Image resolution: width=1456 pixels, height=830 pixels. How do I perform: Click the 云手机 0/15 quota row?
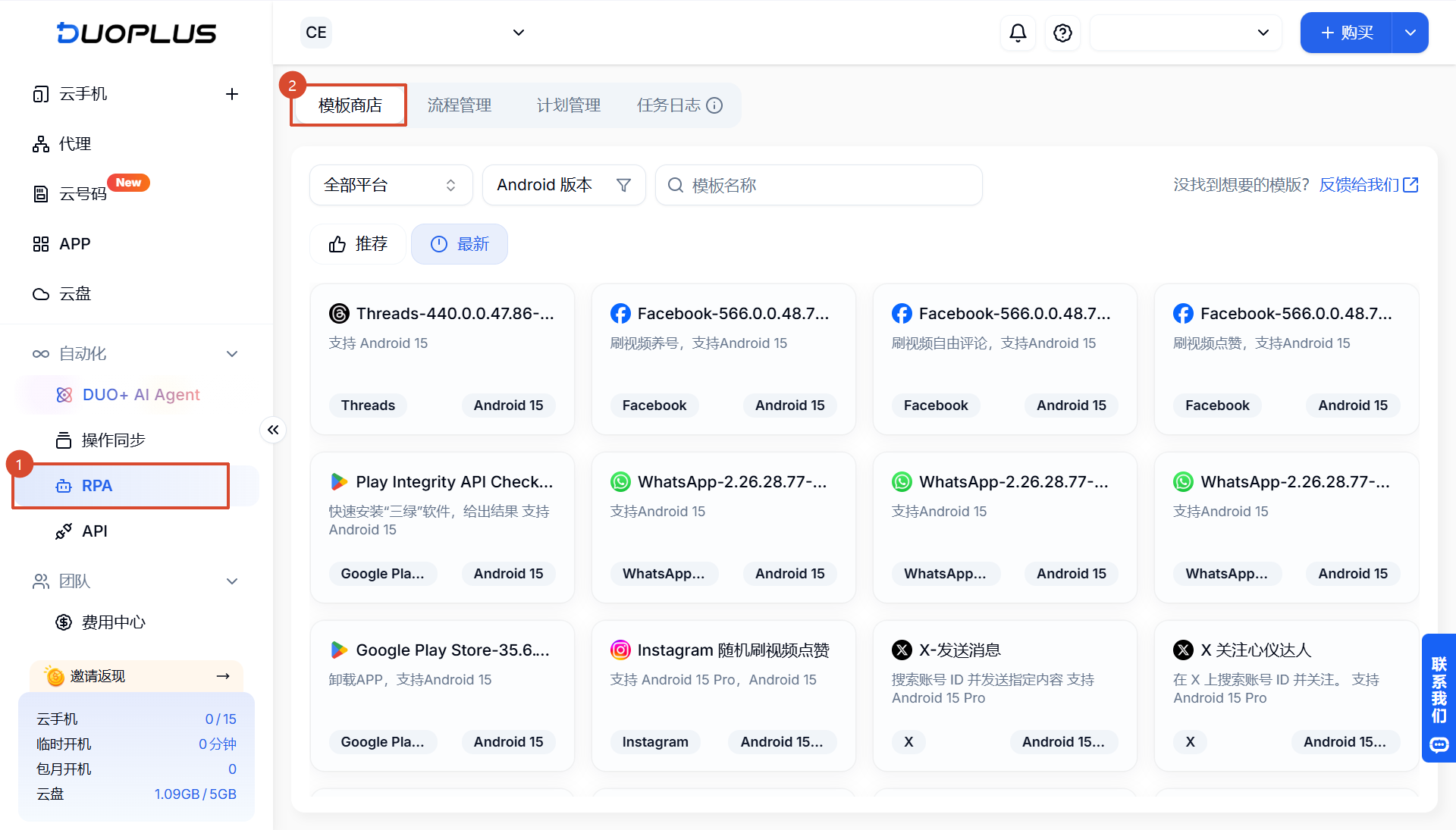136,719
